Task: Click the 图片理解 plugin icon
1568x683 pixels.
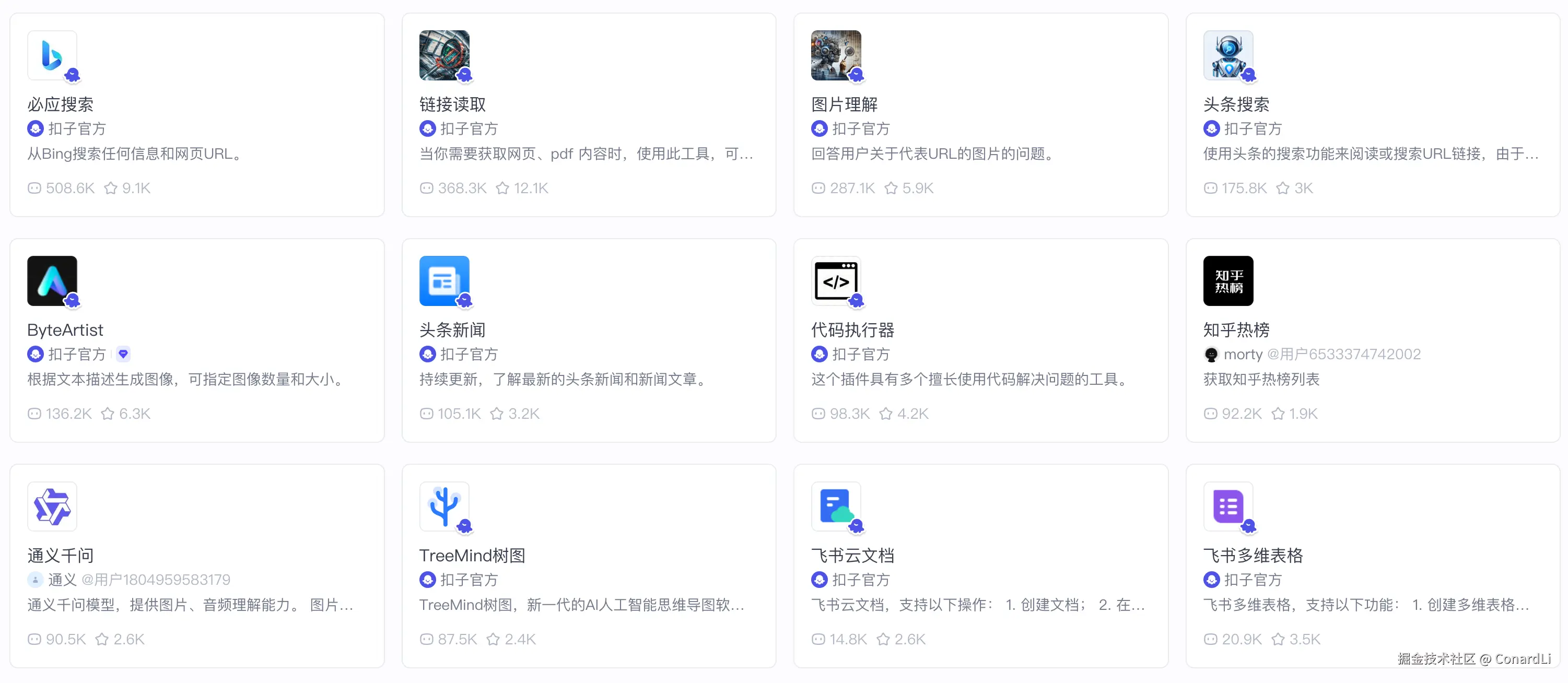Action: (x=836, y=55)
